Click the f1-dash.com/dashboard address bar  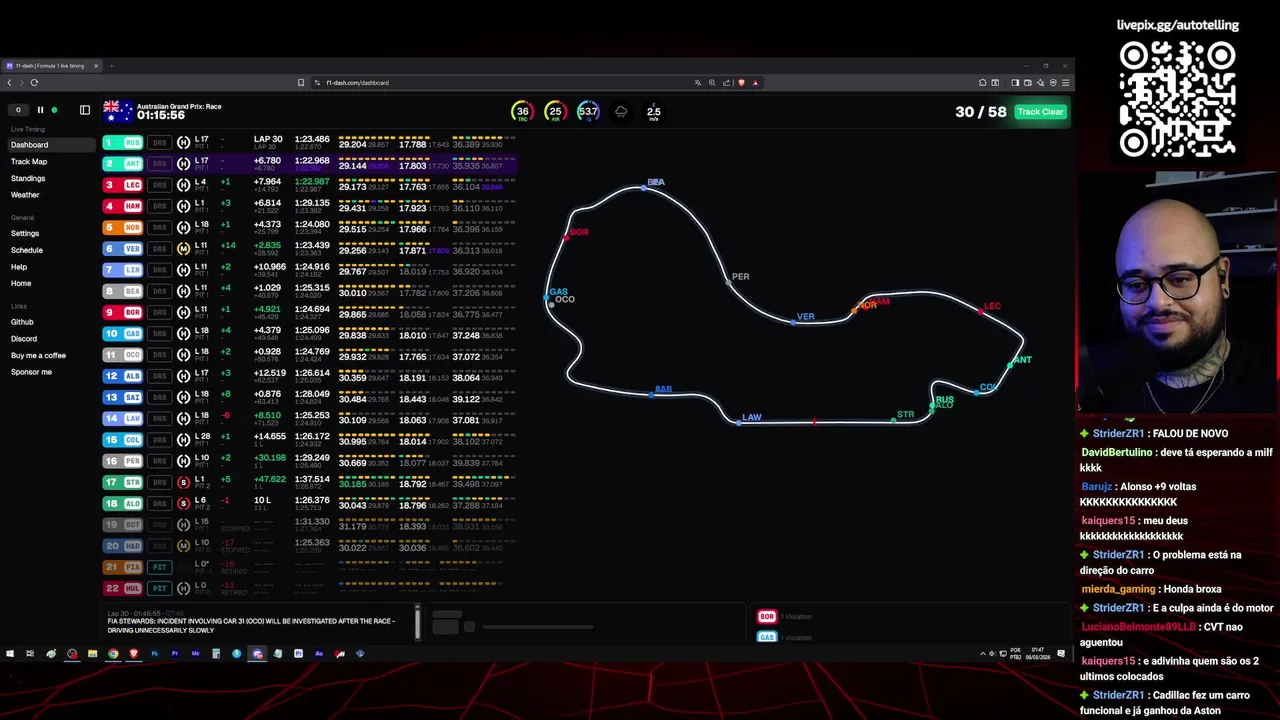coord(357,83)
